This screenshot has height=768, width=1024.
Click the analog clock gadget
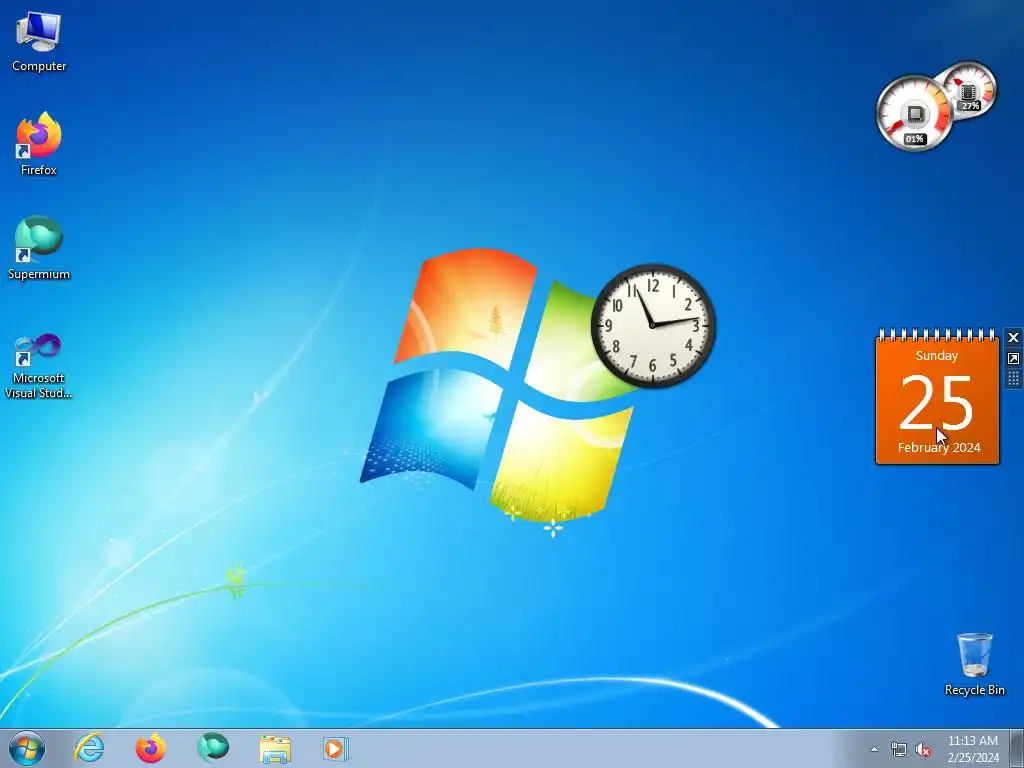pyautogui.click(x=653, y=325)
